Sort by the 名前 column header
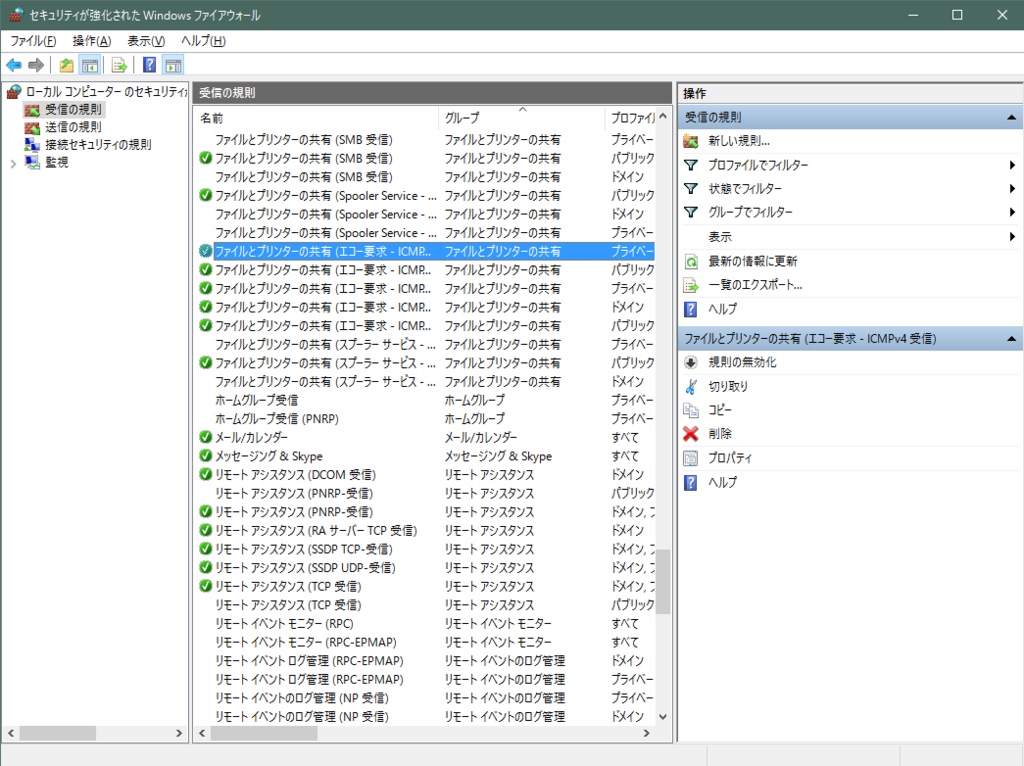 click(317, 118)
